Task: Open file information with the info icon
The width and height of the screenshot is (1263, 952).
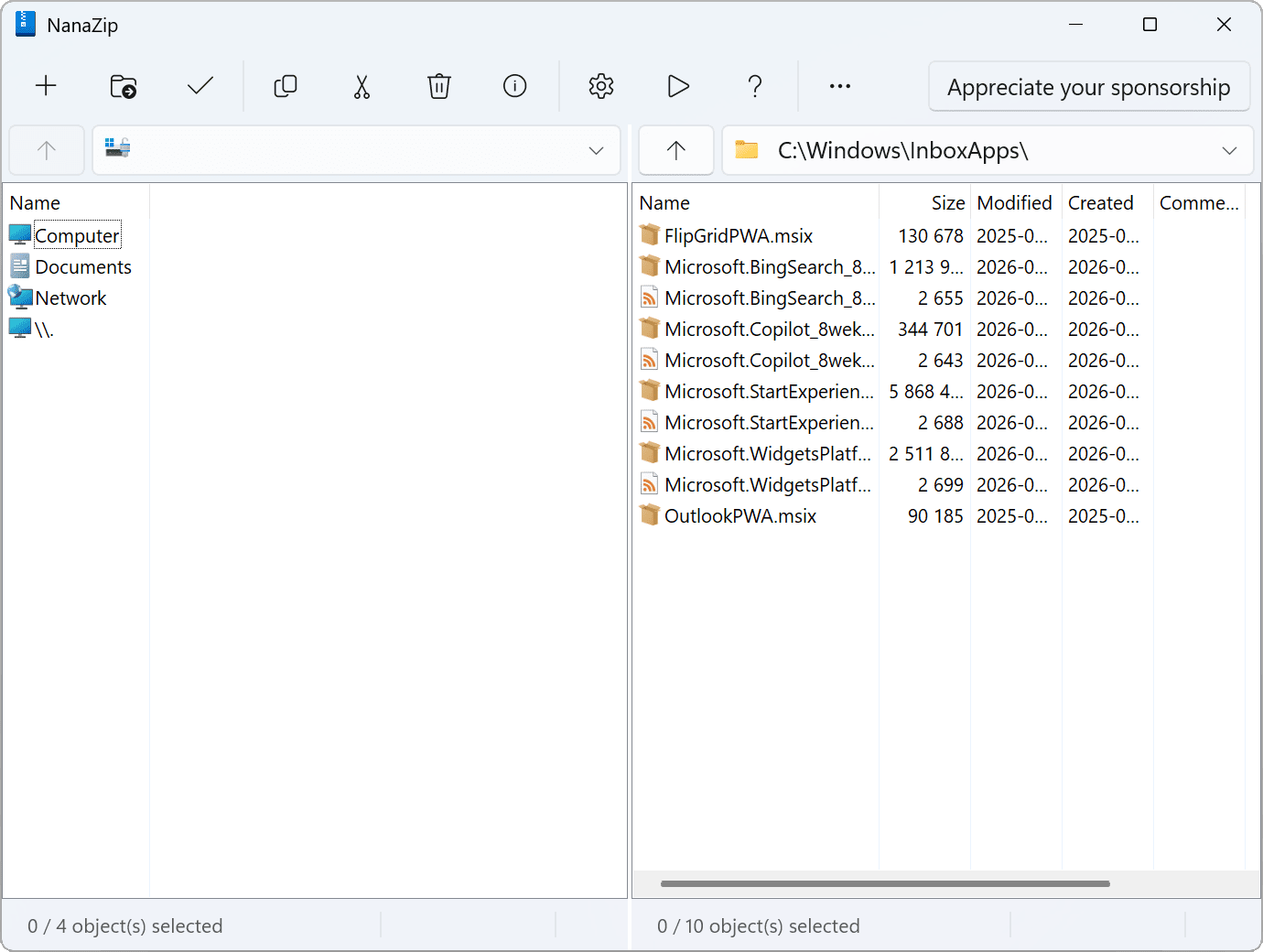Action: [x=514, y=86]
